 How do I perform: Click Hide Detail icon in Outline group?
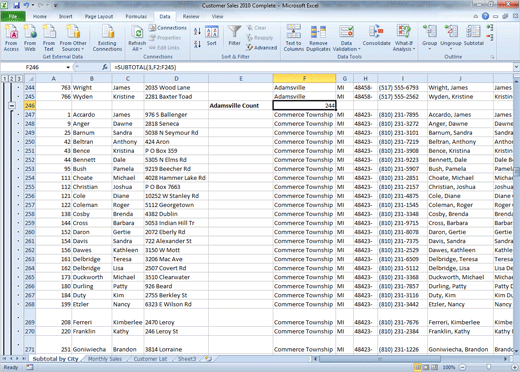coord(490,36)
